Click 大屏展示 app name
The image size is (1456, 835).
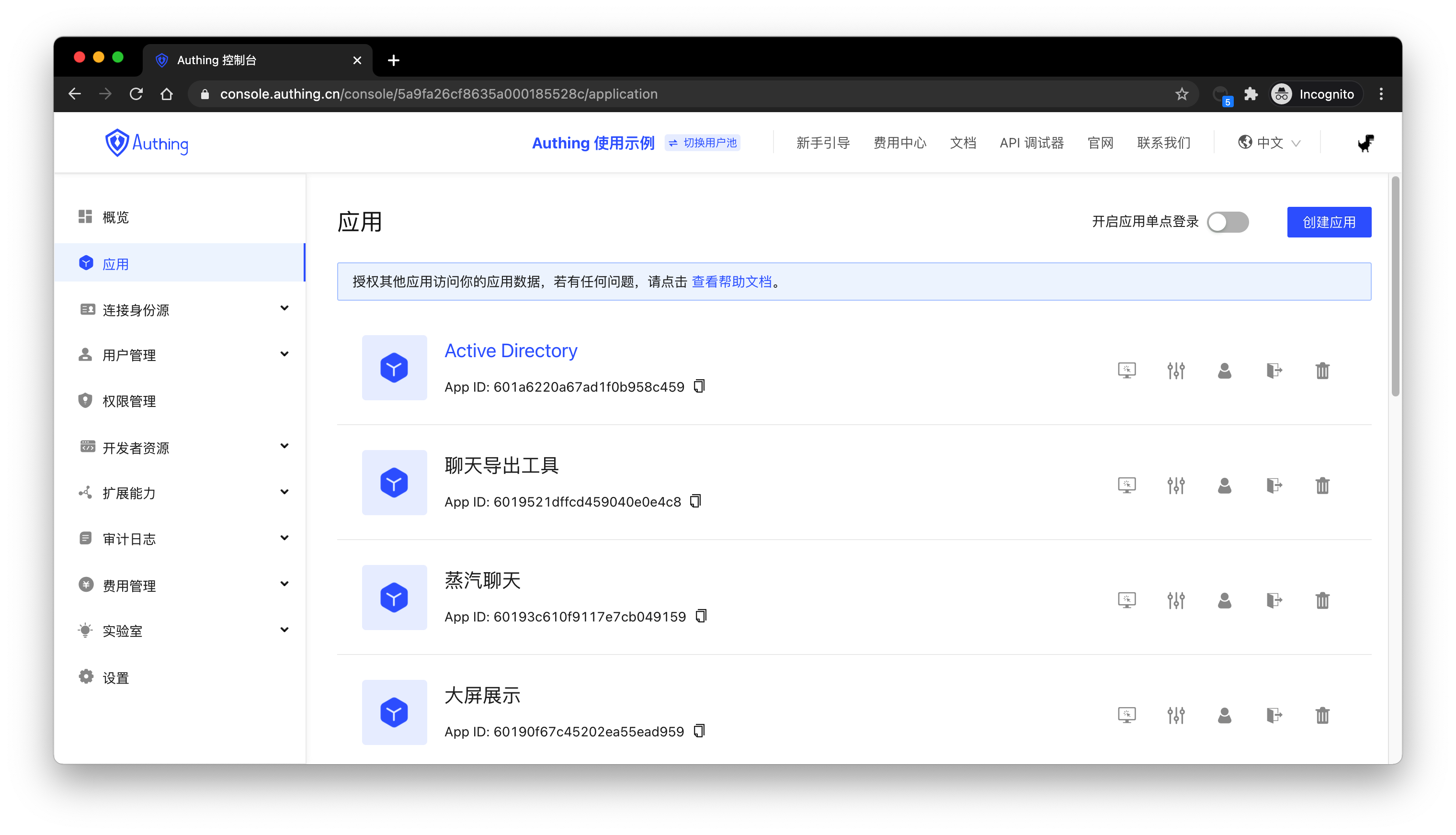point(482,695)
